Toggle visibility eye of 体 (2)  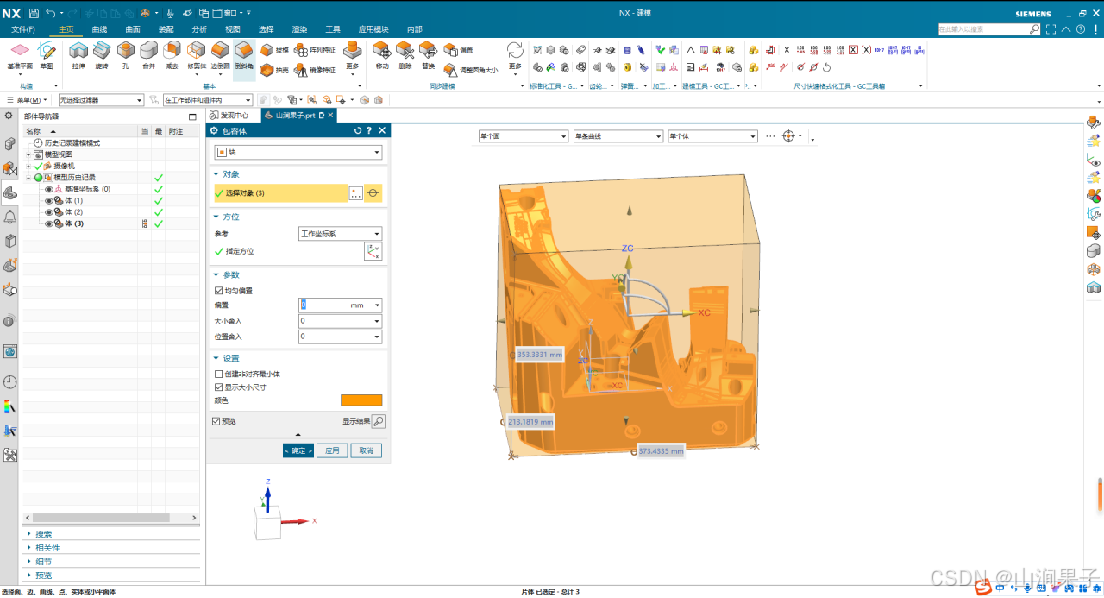[x=49, y=212]
